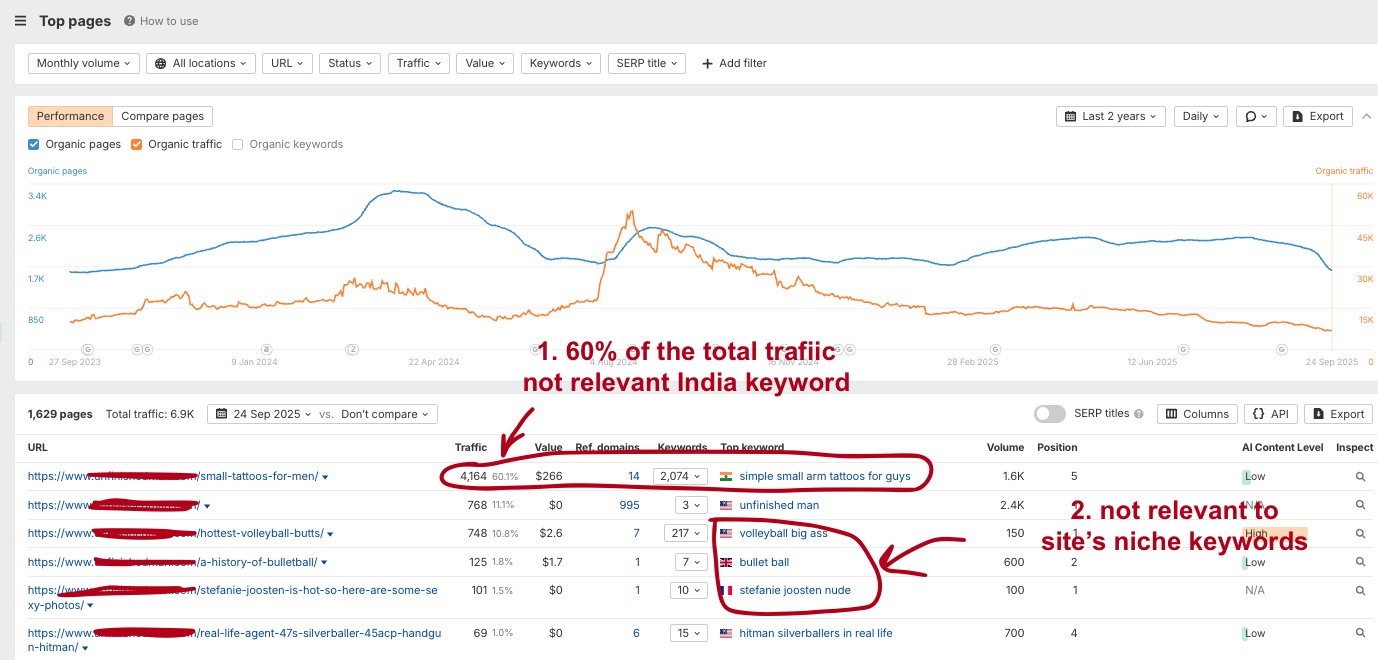Enable the SERP titles toggle
The width and height of the screenshot is (1378, 660).
pos(1049,414)
